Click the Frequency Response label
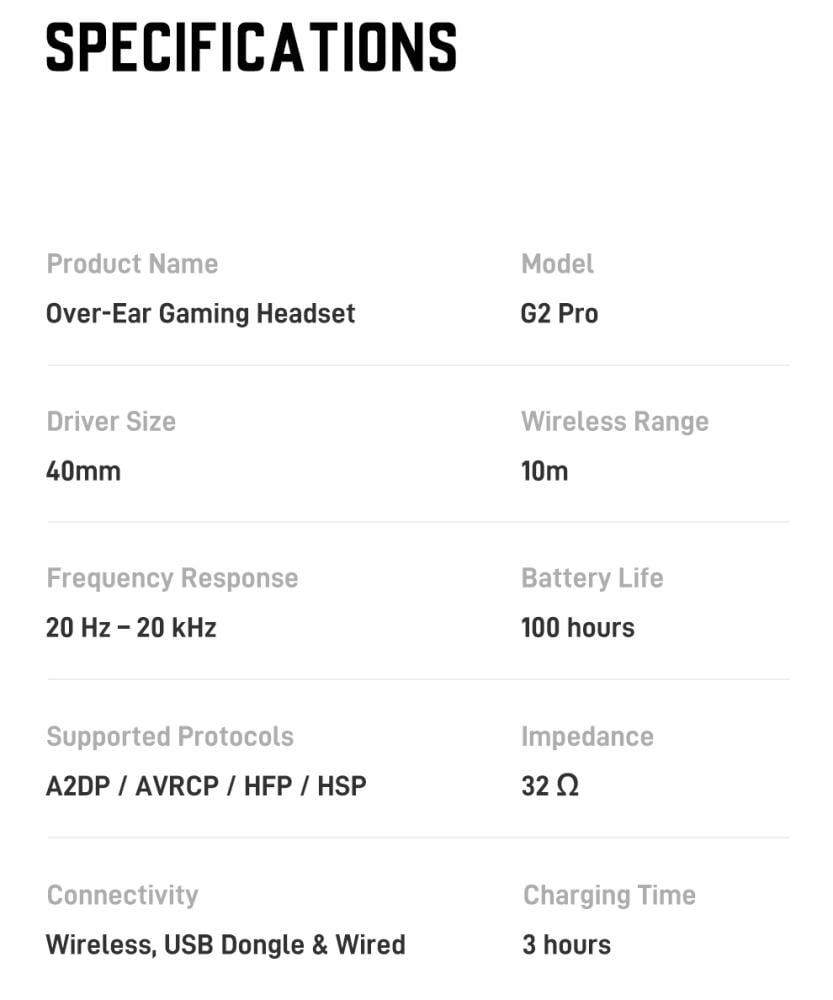This screenshot has width=833, height=1000. [172, 578]
